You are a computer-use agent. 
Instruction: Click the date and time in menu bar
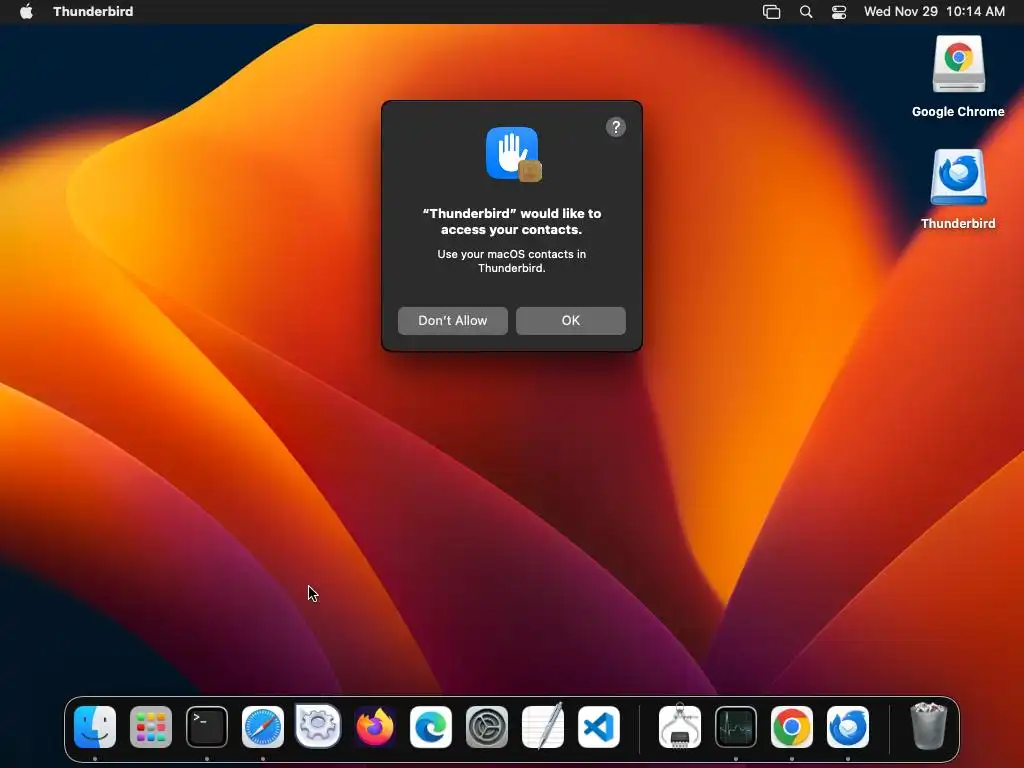click(934, 12)
